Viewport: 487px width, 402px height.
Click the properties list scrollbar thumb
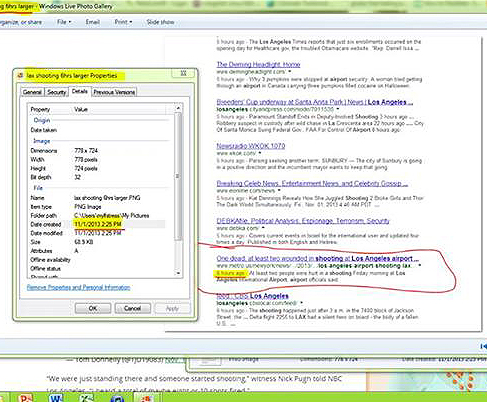(x=178, y=176)
